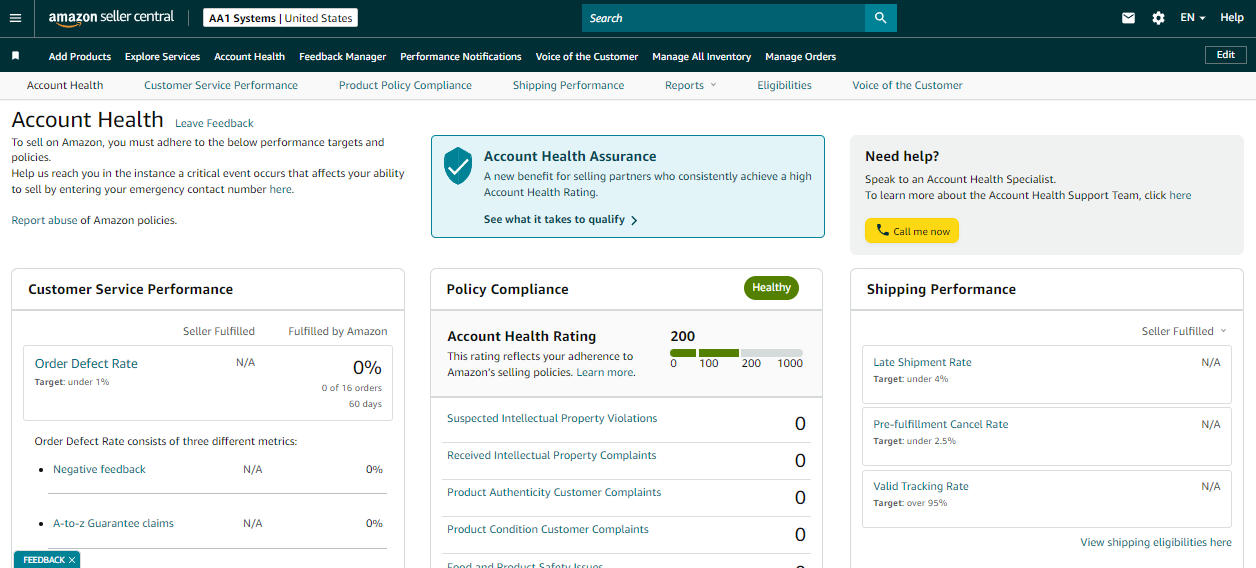
Task: Click the 200 rating score value
Action: [683, 336]
